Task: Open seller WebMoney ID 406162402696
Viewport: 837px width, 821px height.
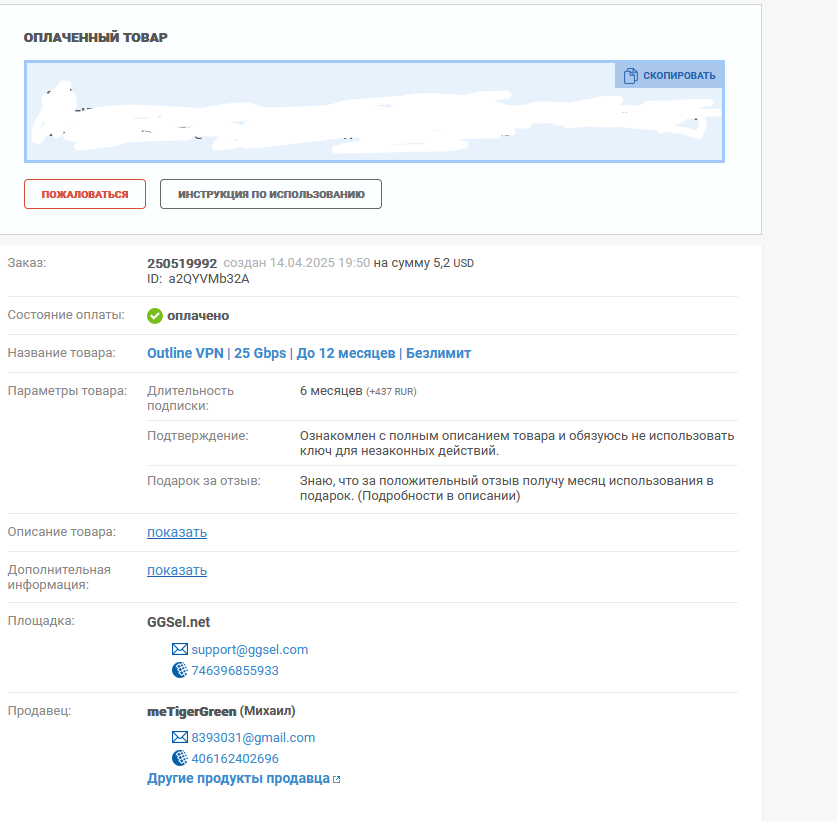Action: [235, 759]
